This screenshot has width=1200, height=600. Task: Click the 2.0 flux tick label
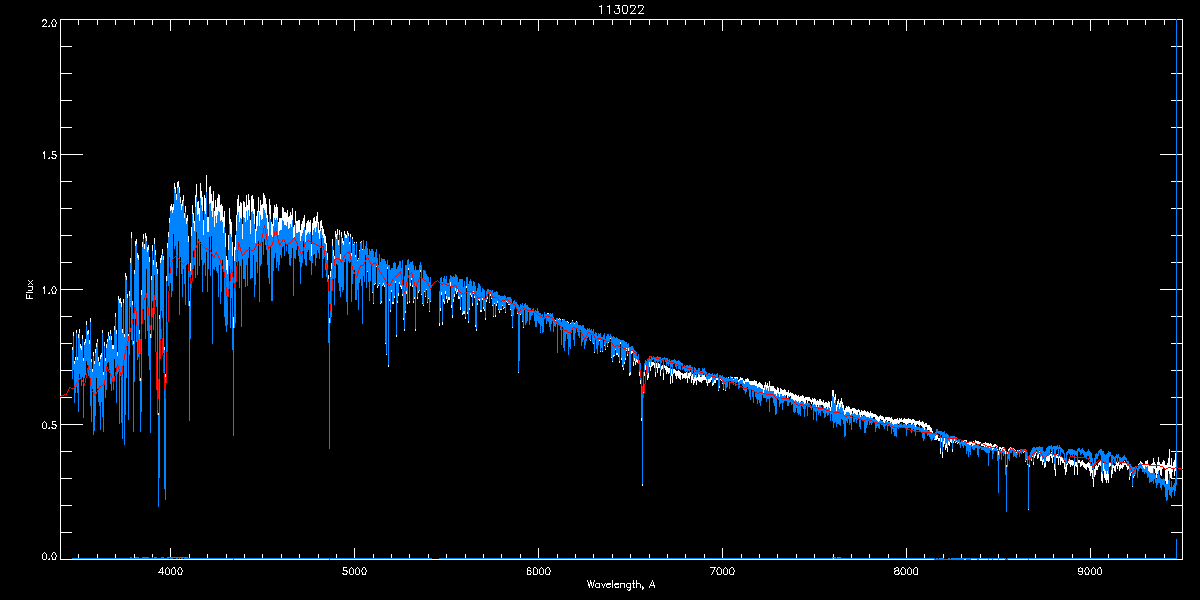click(48, 22)
